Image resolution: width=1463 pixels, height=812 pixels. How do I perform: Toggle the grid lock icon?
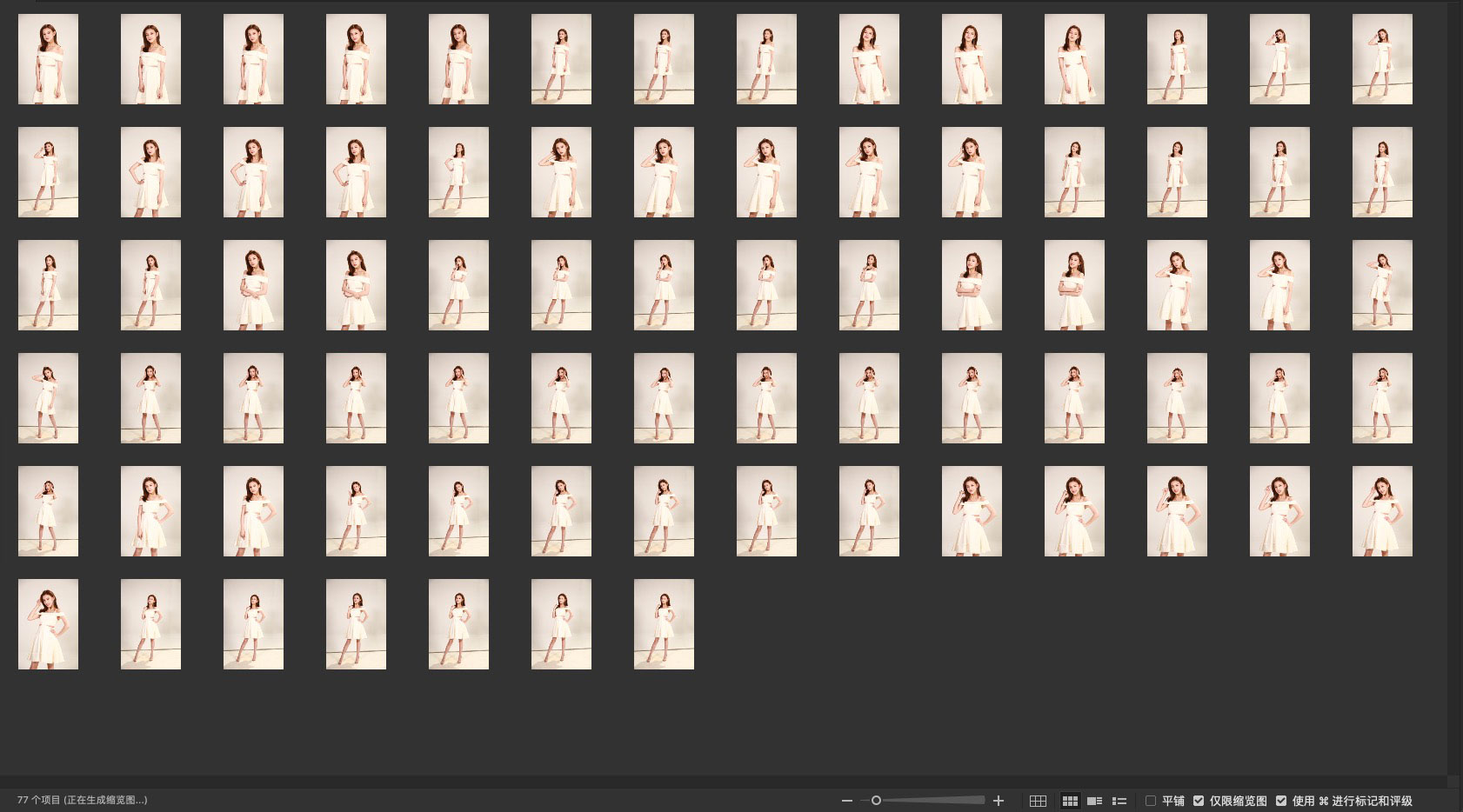click(1038, 801)
